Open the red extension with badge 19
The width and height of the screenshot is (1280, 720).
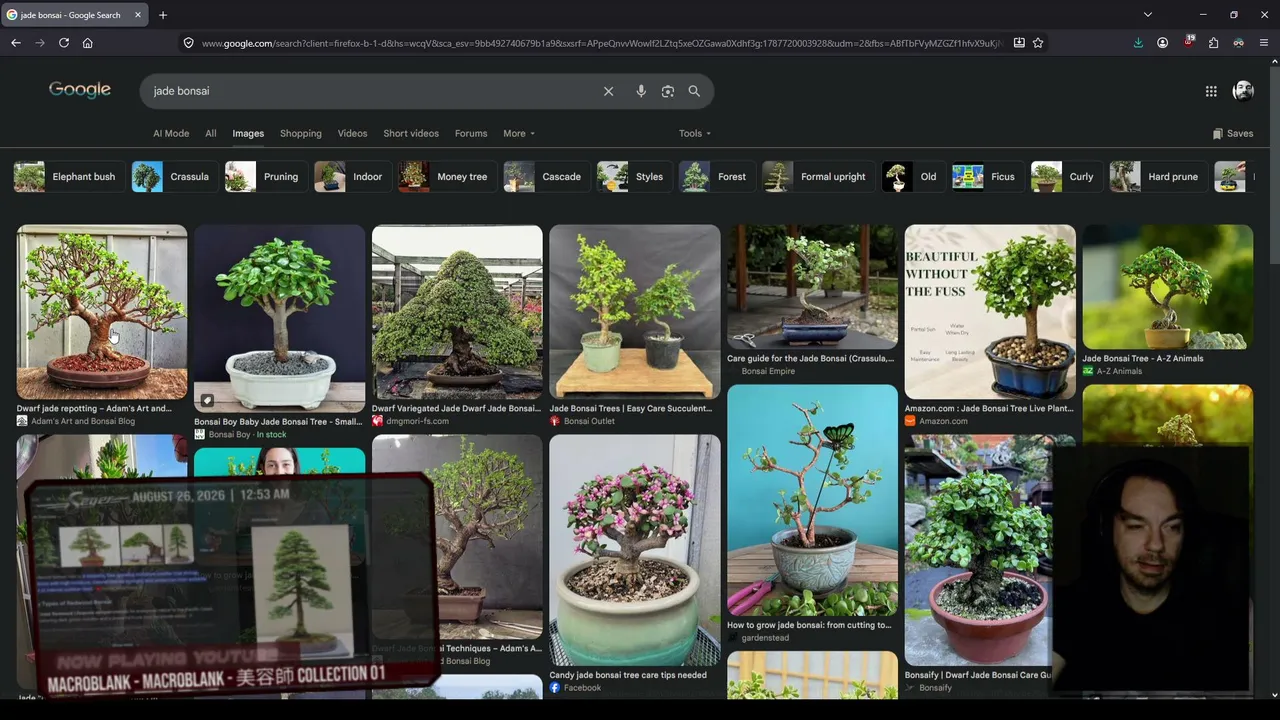[1188, 43]
